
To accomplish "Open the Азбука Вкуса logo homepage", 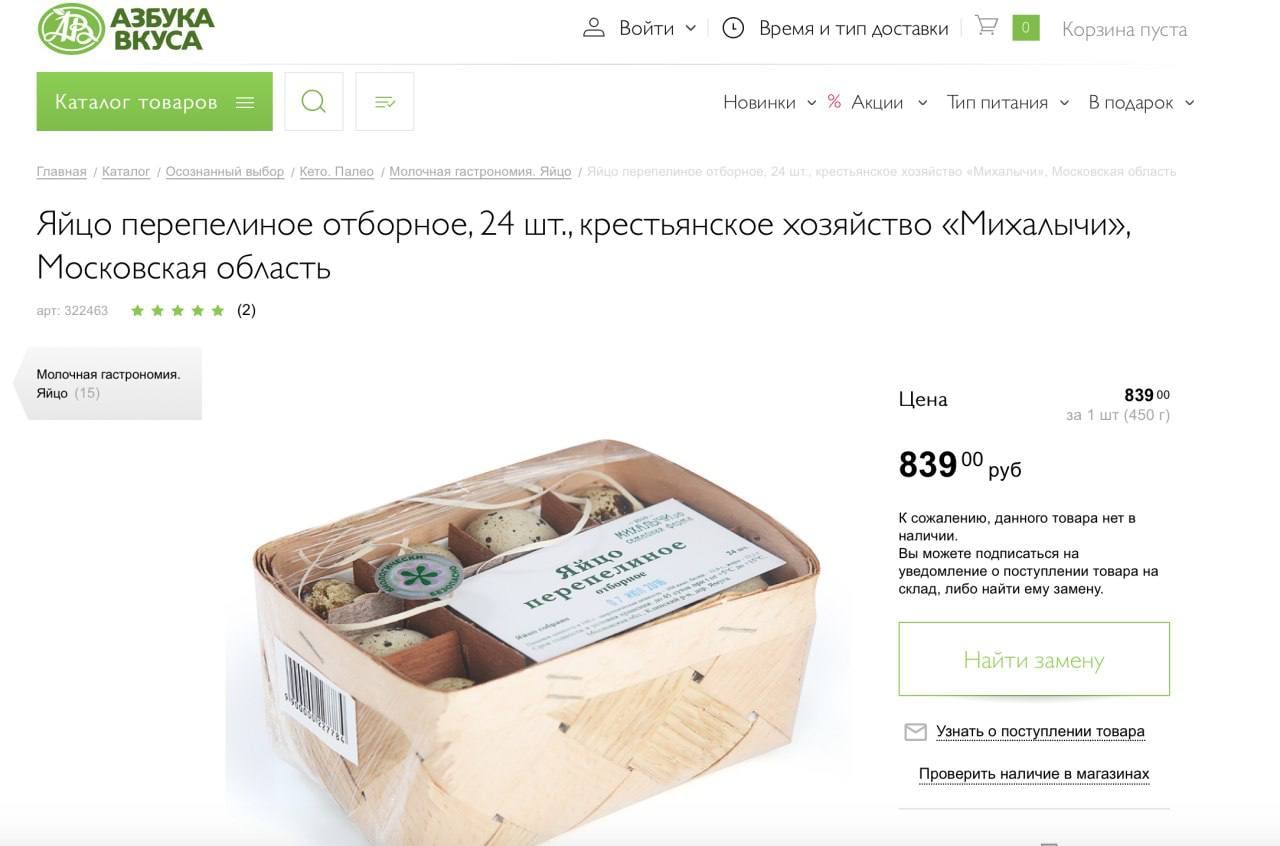I will pyautogui.click(x=126, y=29).
